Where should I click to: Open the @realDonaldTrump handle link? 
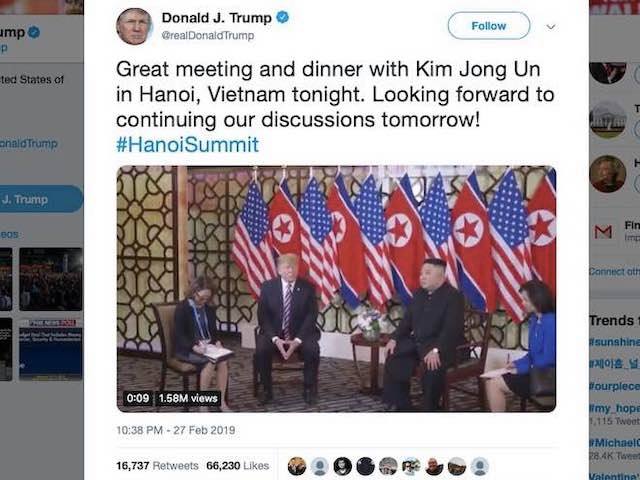(x=208, y=36)
